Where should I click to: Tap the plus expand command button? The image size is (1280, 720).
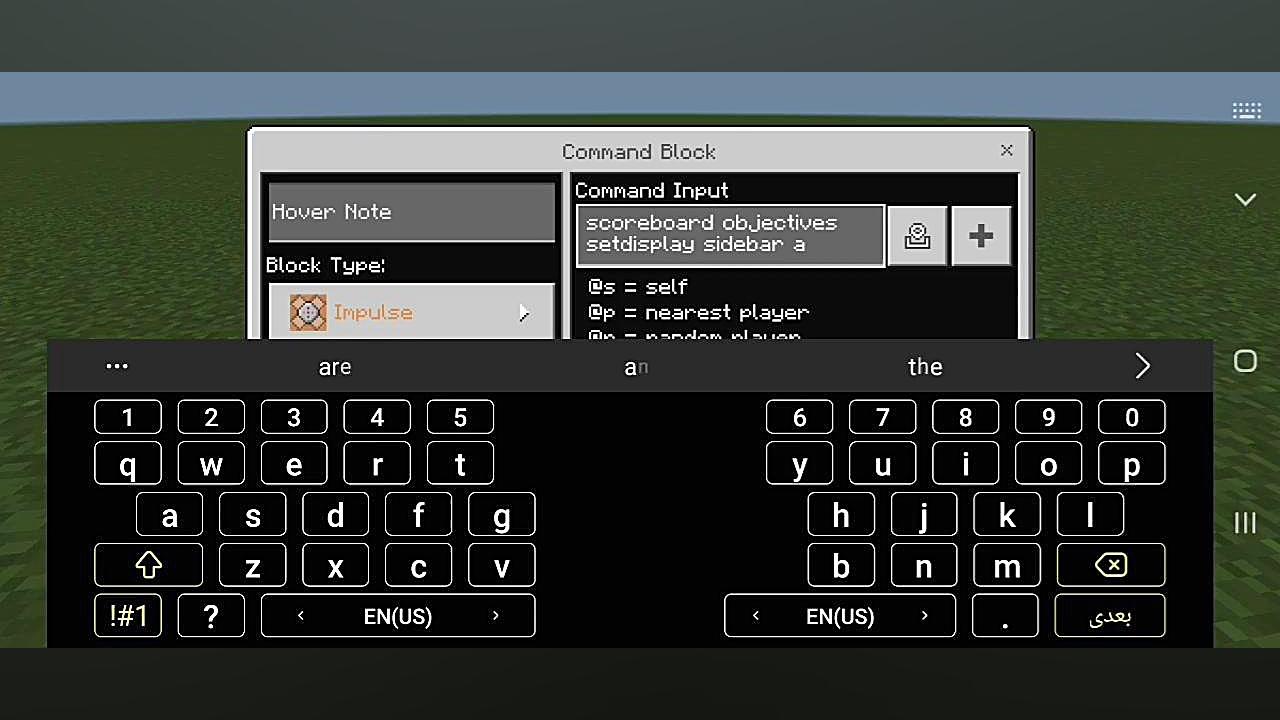pos(981,236)
